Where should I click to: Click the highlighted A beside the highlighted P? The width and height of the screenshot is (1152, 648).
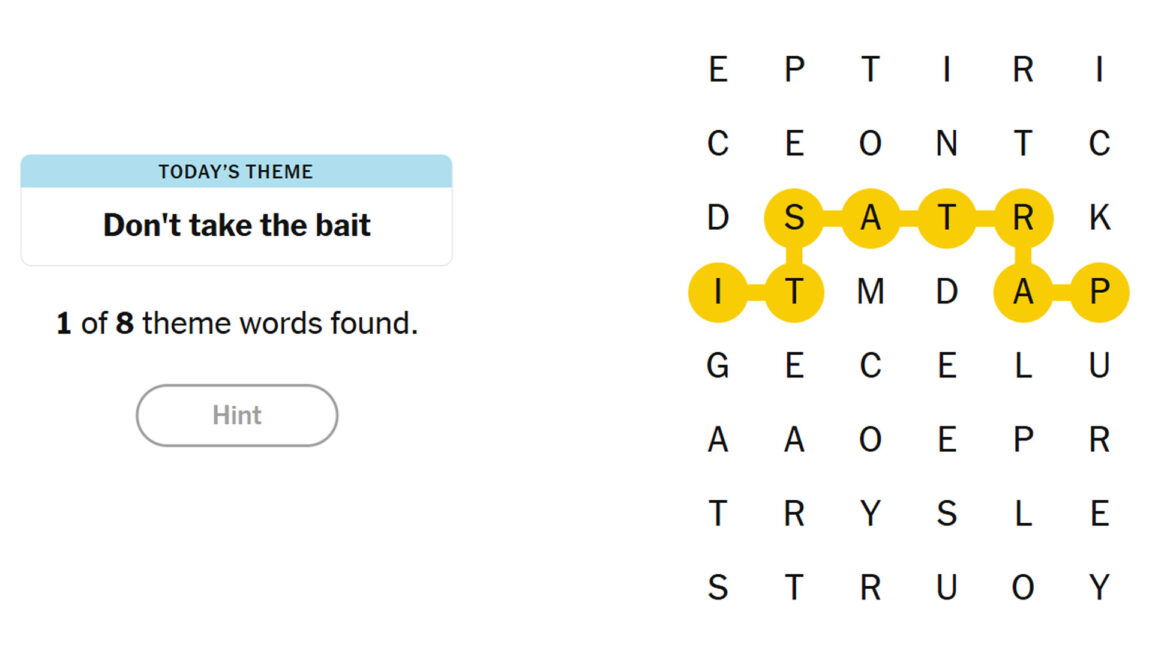click(1022, 292)
